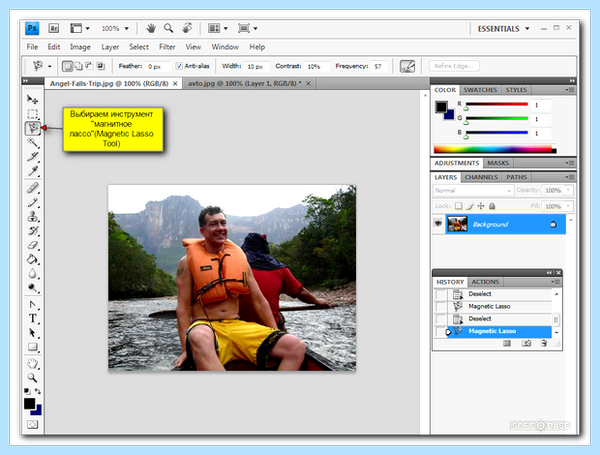This screenshot has height=455, width=600.
Task: Select the Crop tool
Action: pos(33,157)
